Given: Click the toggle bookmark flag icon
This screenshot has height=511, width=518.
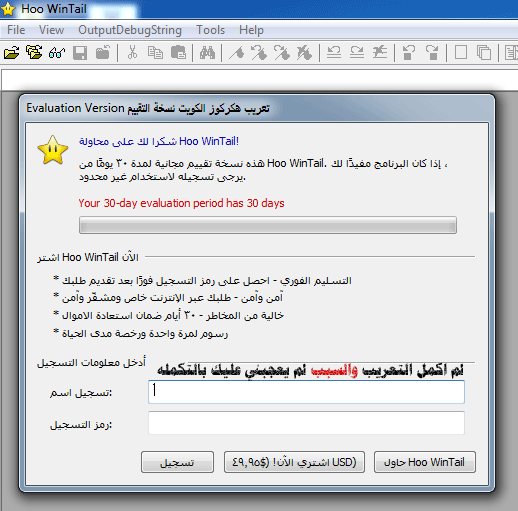Looking at the screenshot, I should click(x=237, y=53).
